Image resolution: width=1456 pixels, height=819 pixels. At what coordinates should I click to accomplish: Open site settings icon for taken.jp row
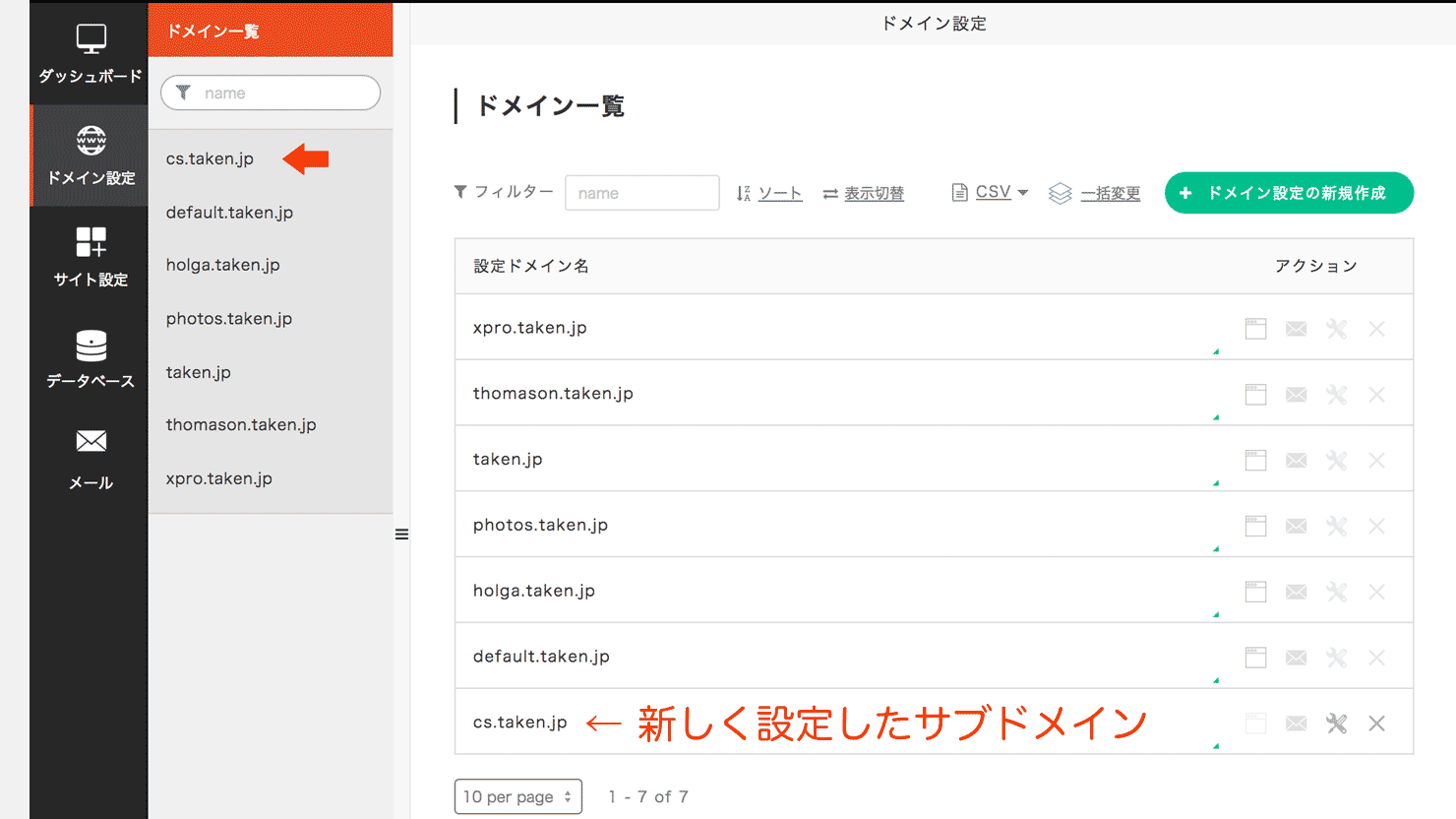coord(1256,461)
